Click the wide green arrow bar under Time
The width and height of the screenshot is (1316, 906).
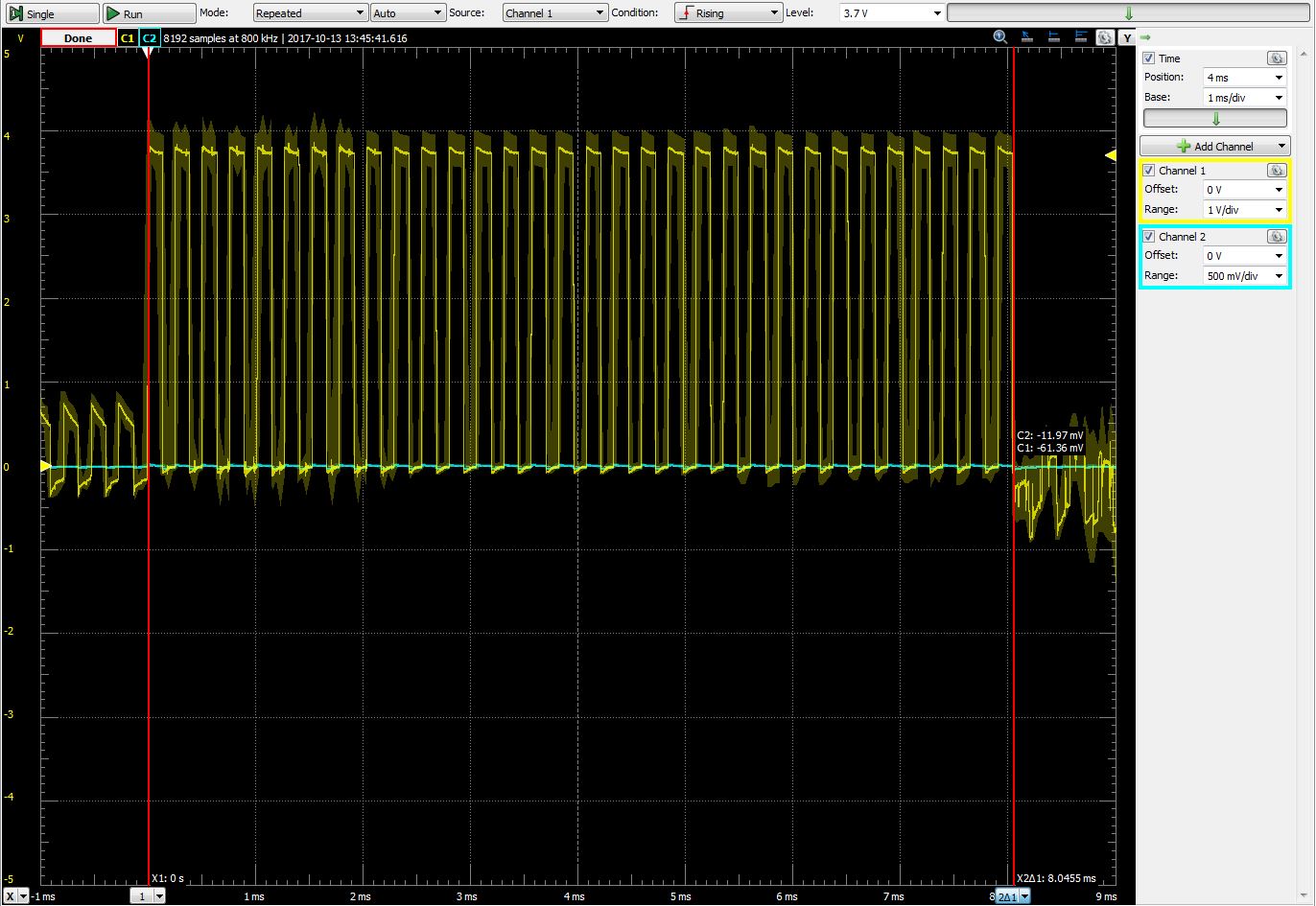pos(1215,119)
